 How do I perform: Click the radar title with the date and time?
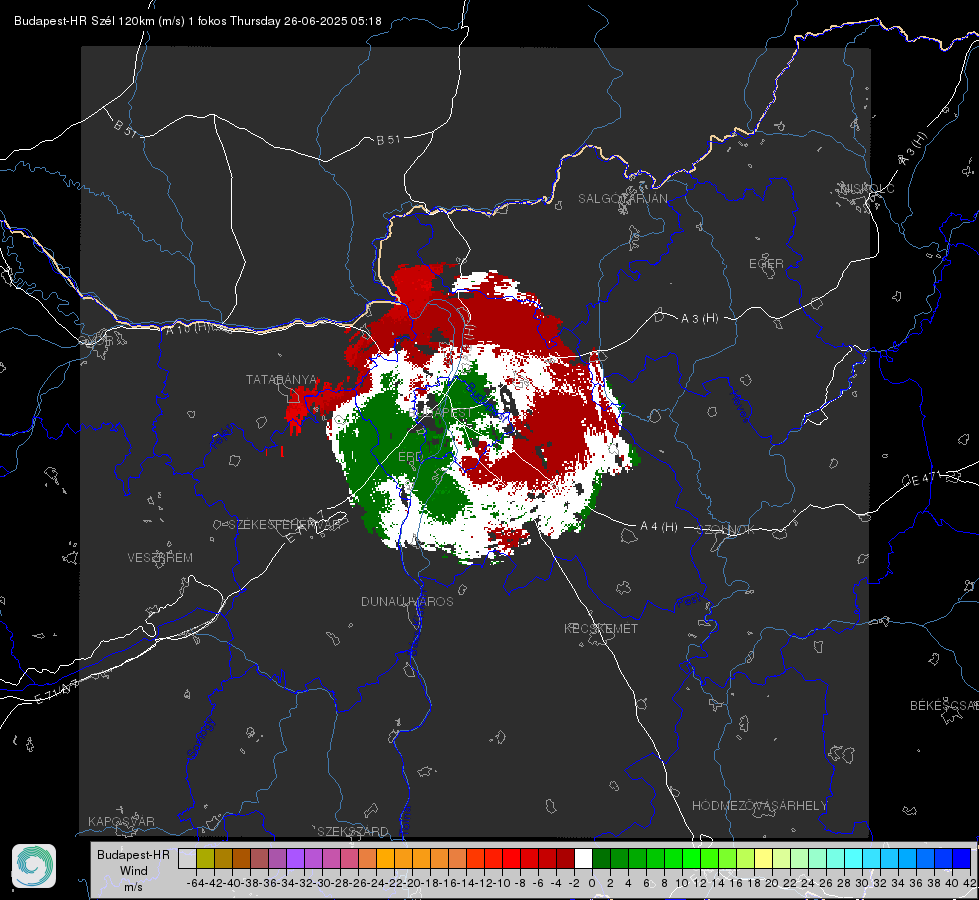tap(198, 21)
